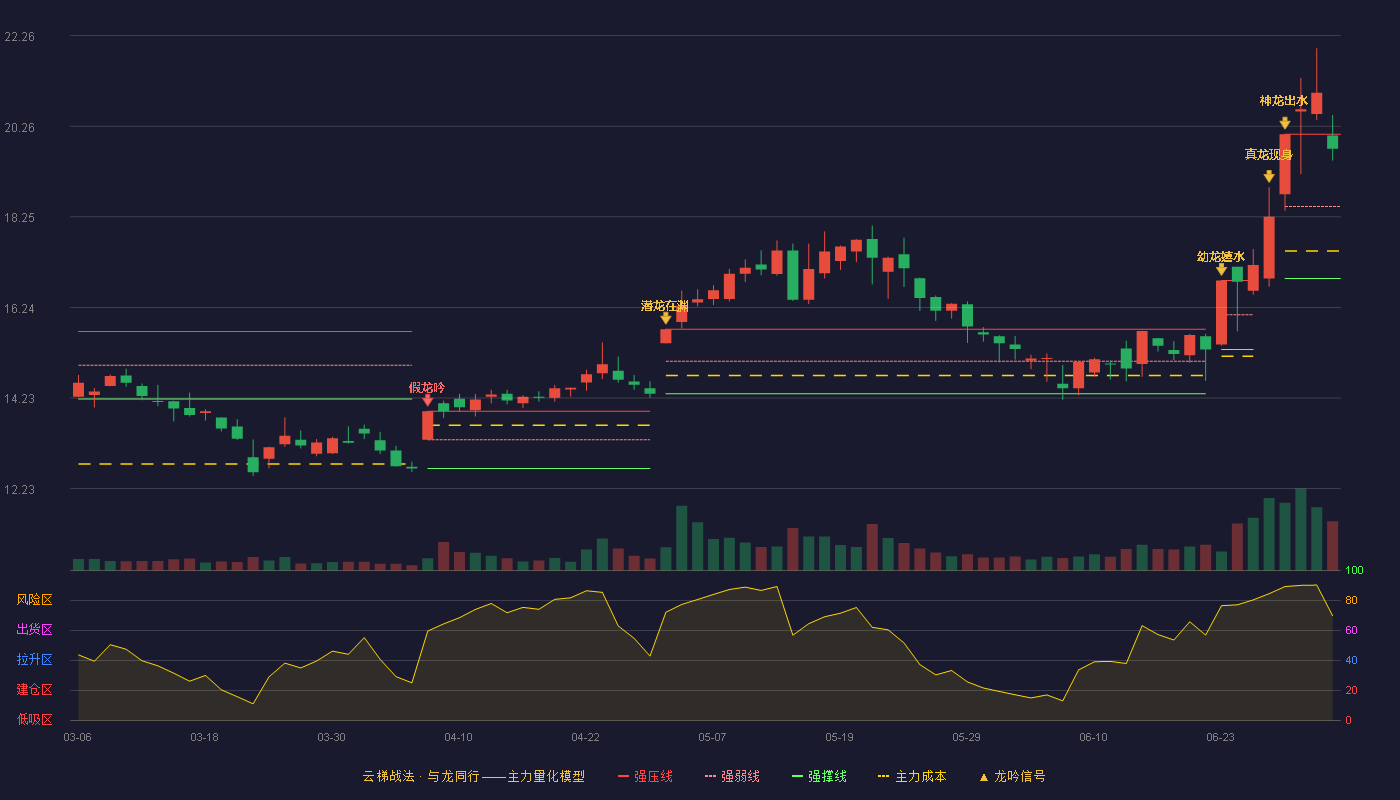Toggle the 主力成本 legend entry
The image size is (1400, 800).
click(x=912, y=776)
